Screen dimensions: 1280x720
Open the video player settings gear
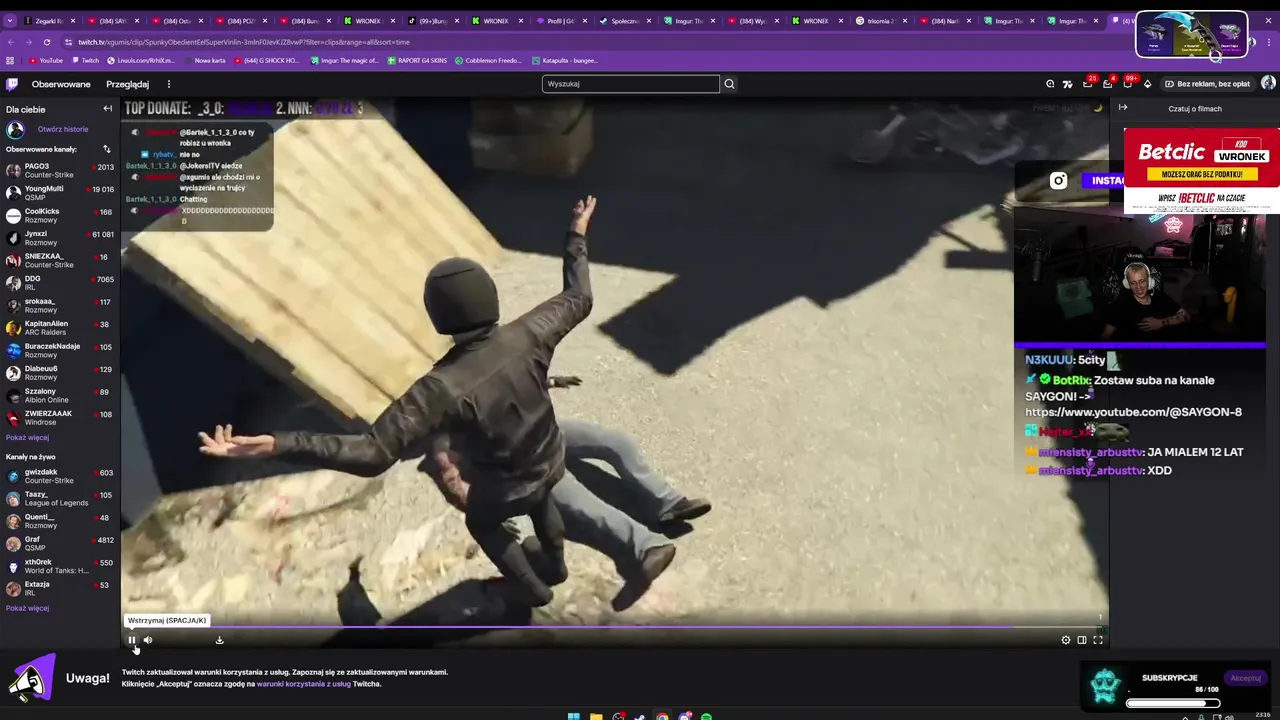1065,640
